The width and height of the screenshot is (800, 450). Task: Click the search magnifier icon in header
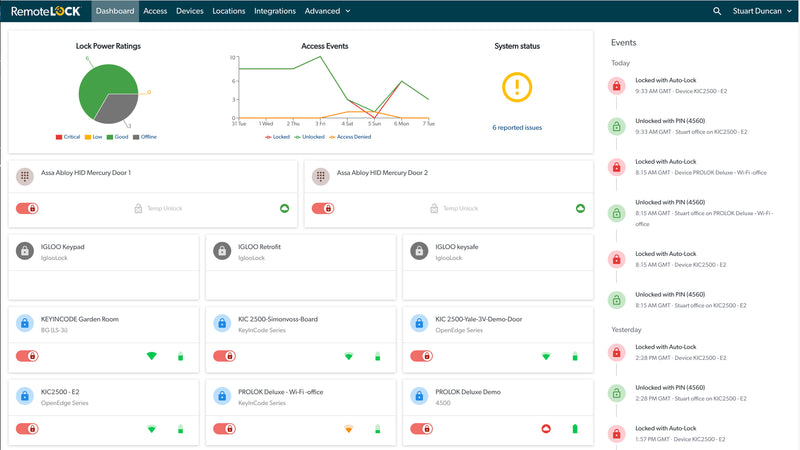(716, 11)
